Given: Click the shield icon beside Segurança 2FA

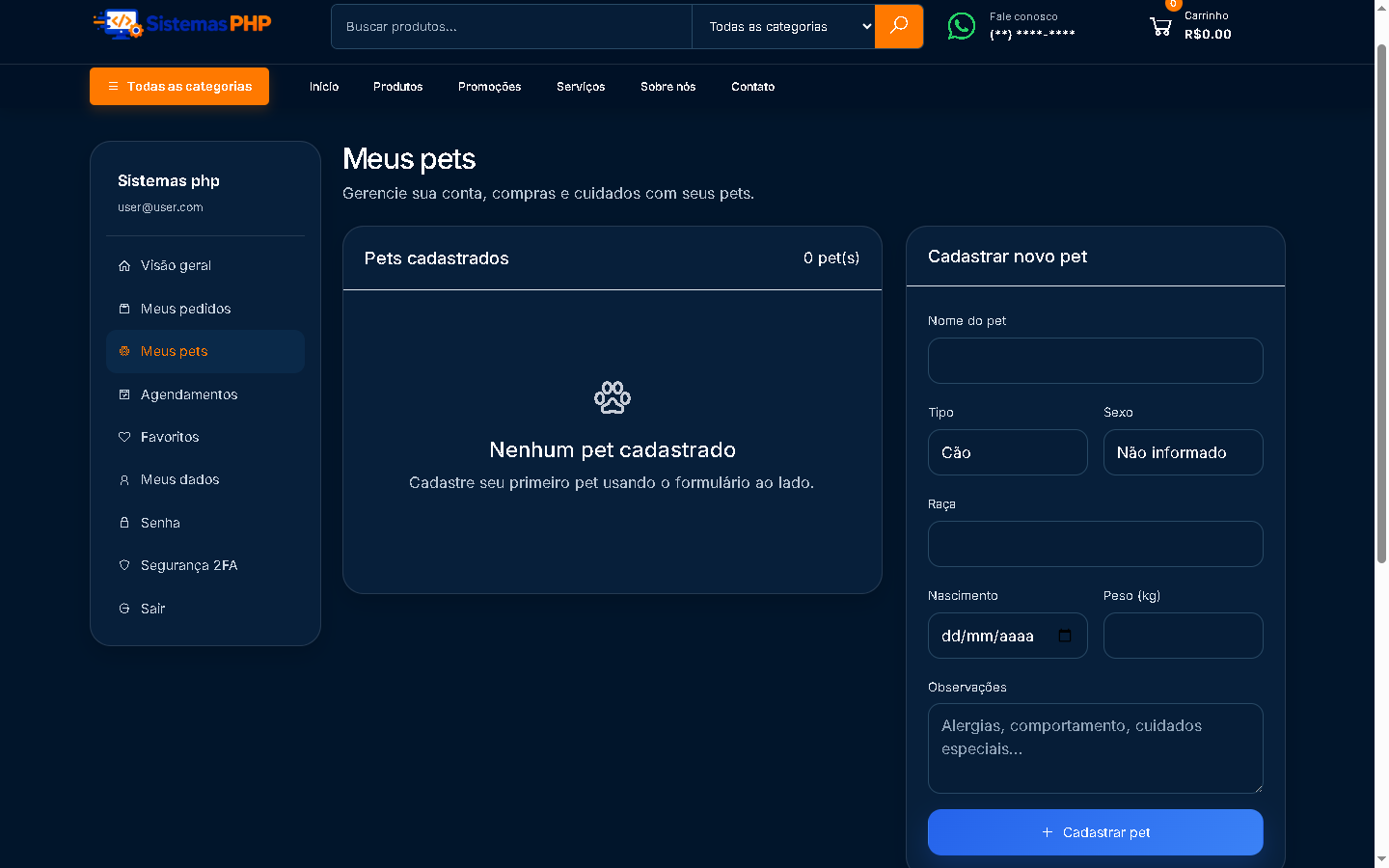Looking at the screenshot, I should [124, 565].
